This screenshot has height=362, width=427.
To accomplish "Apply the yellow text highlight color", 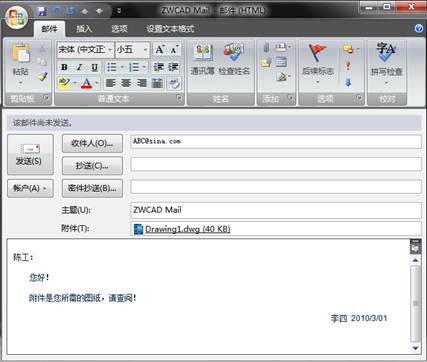I will [x=65, y=83].
